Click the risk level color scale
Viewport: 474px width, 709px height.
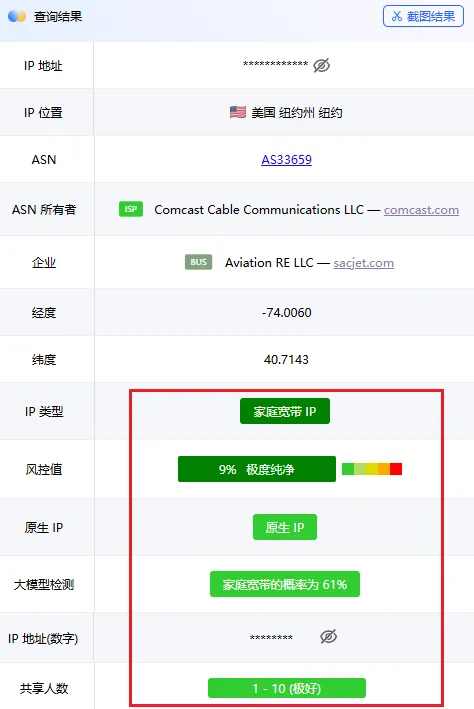(x=372, y=469)
